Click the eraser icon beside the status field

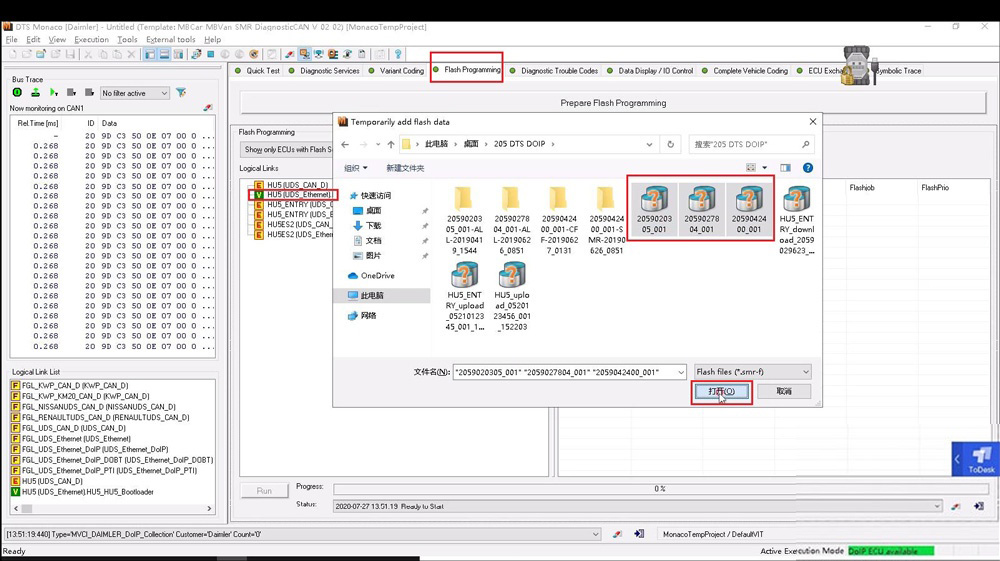click(x=955, y=506)
